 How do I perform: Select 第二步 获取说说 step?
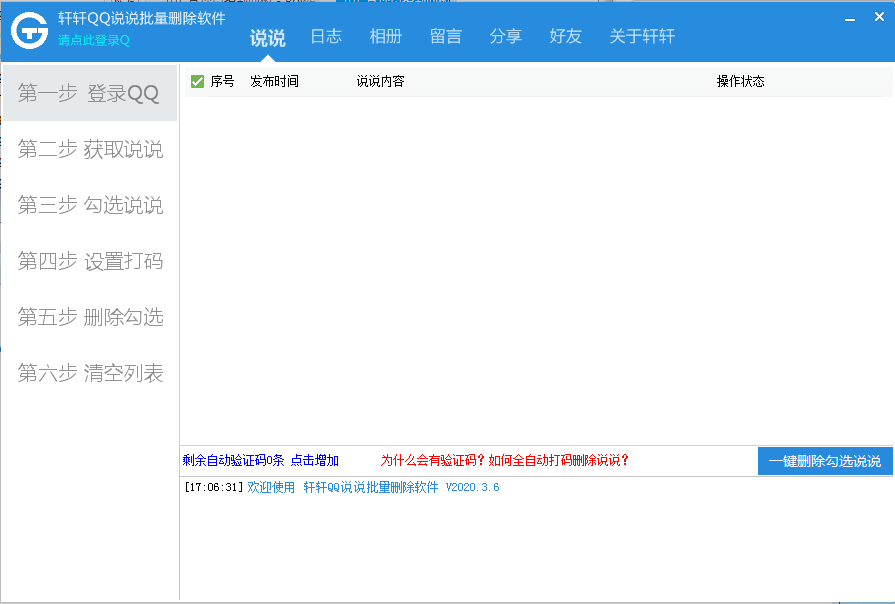coord(90,149)
